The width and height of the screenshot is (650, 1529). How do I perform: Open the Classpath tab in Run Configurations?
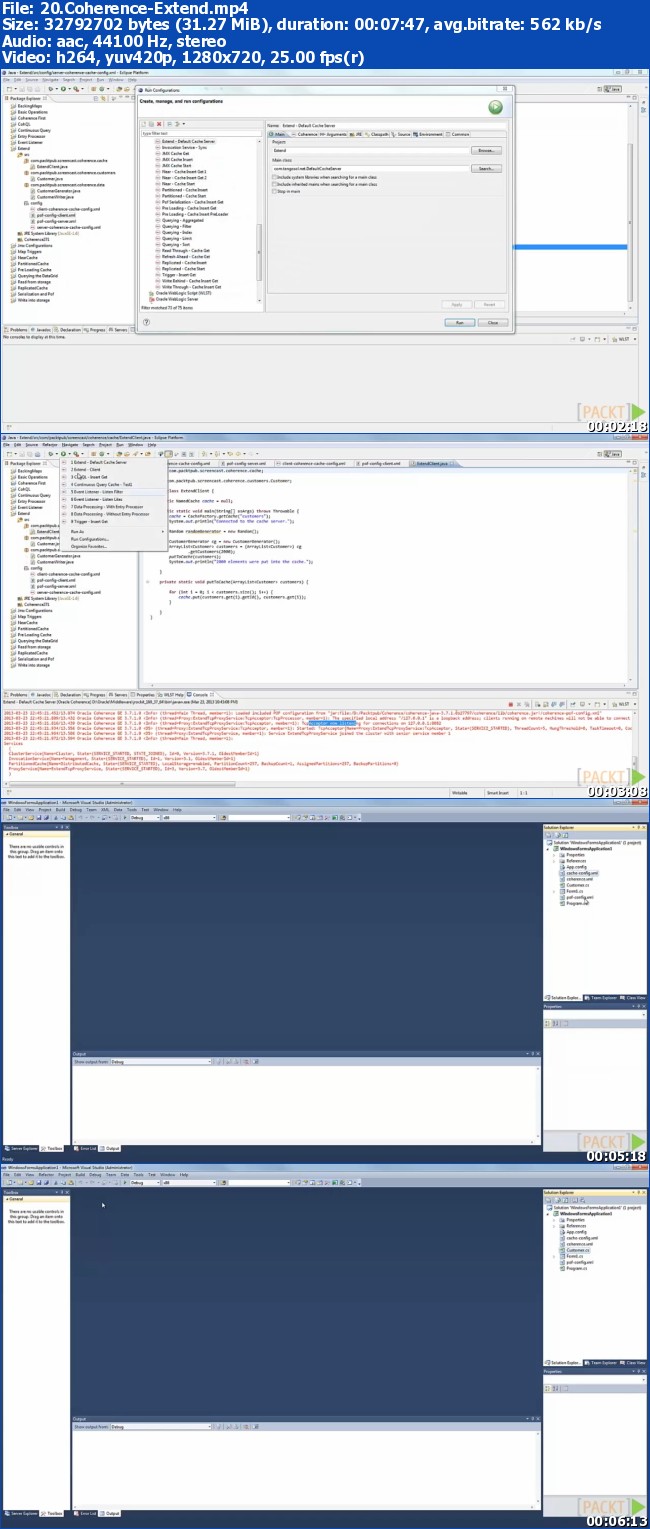tap(379, 133)
